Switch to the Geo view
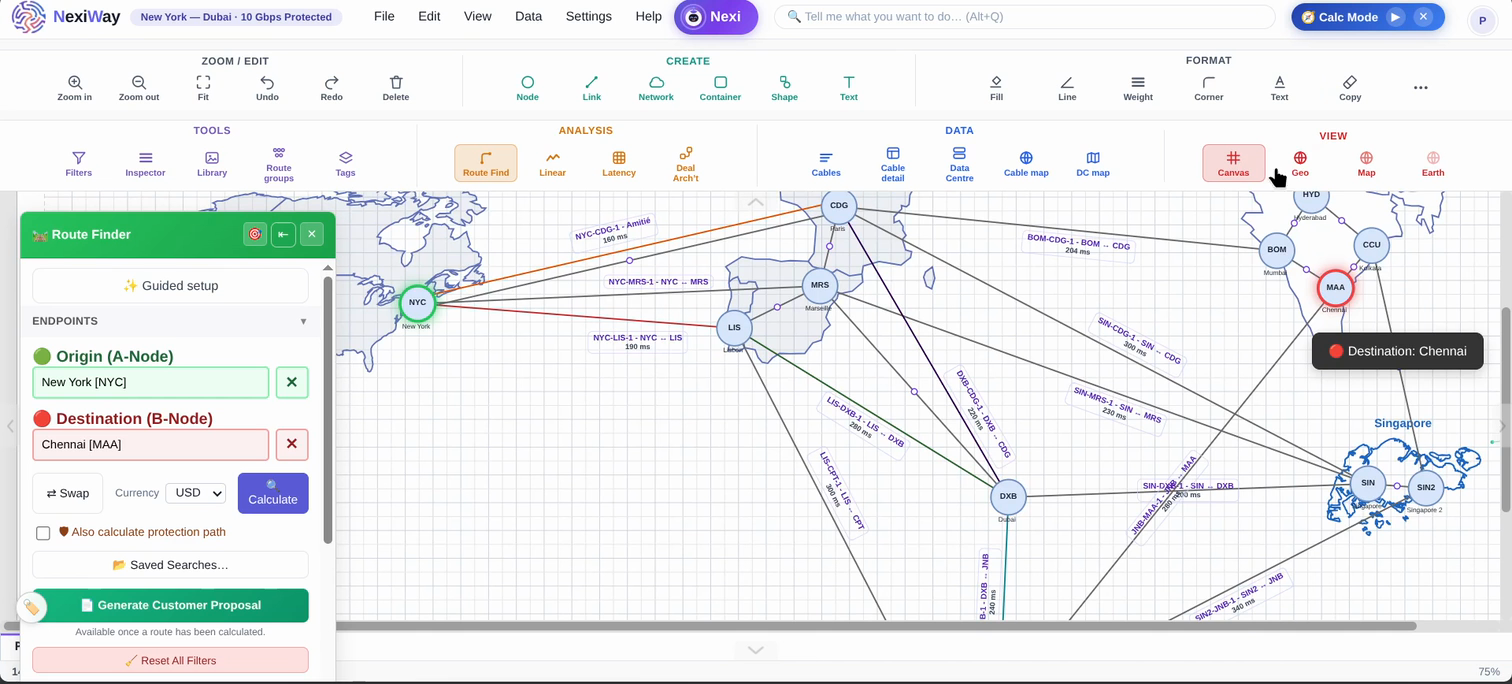 1300,164
